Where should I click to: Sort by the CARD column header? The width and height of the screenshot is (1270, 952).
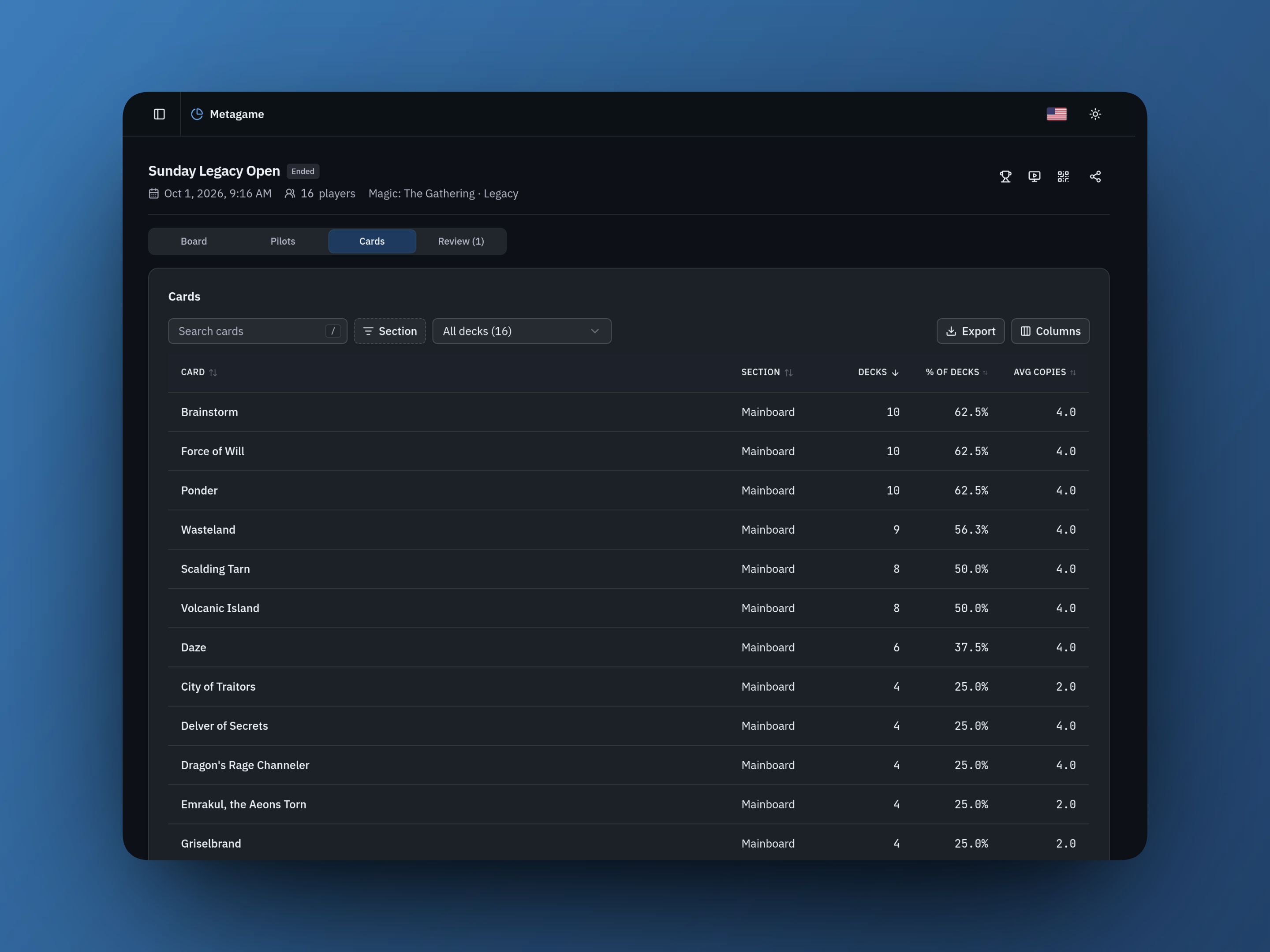(199, 372)
